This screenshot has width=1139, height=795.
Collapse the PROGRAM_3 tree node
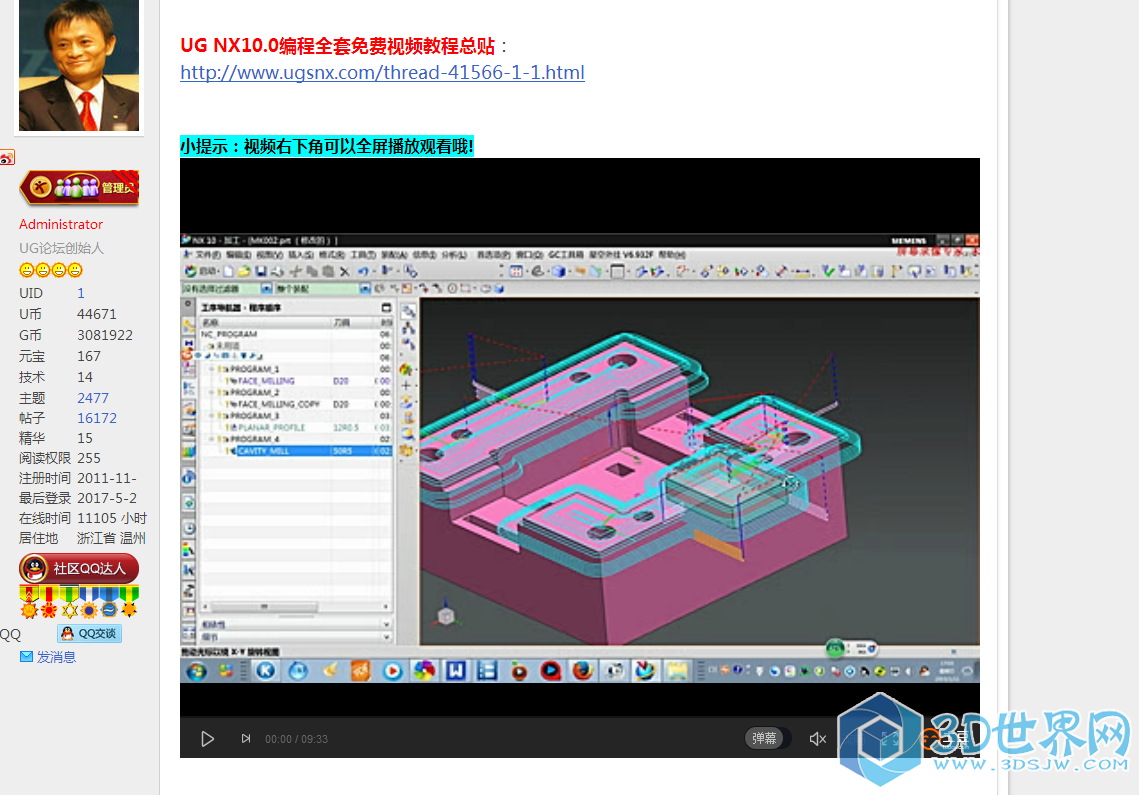tap(212, 416)
